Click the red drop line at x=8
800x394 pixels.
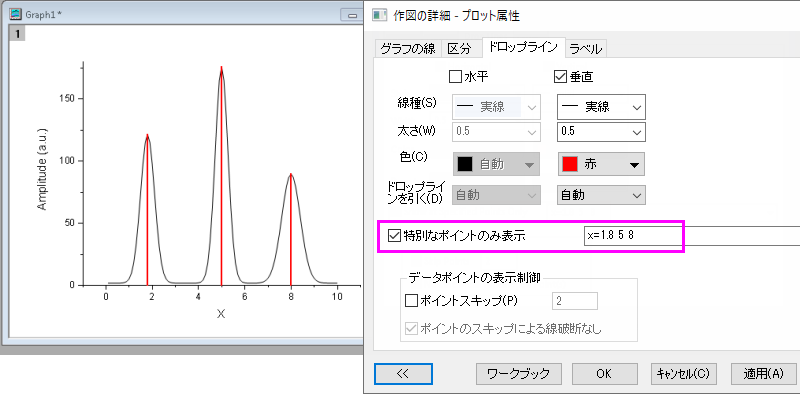[x=291, y=230]
